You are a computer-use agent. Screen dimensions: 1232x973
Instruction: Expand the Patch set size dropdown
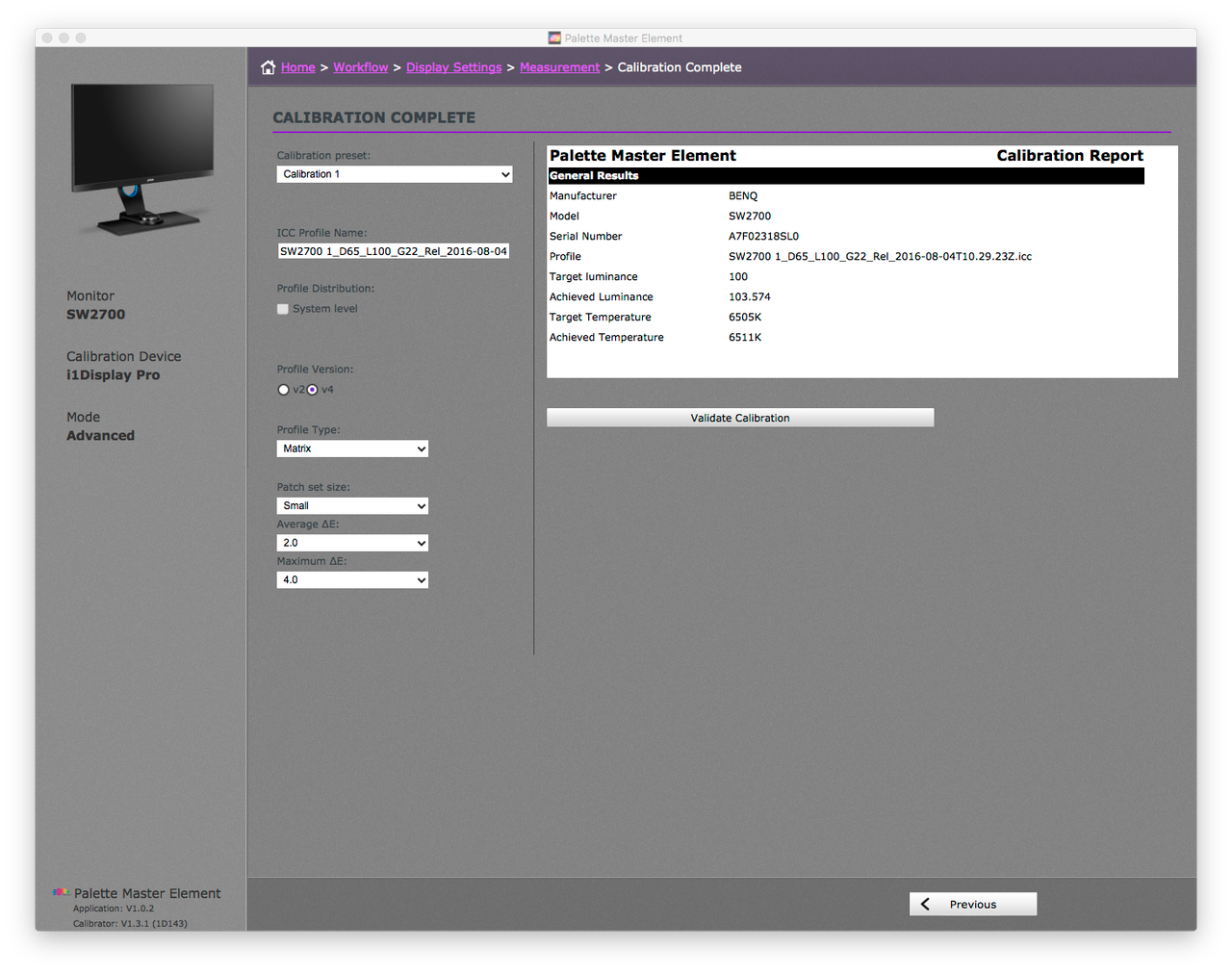click(352, 505)
